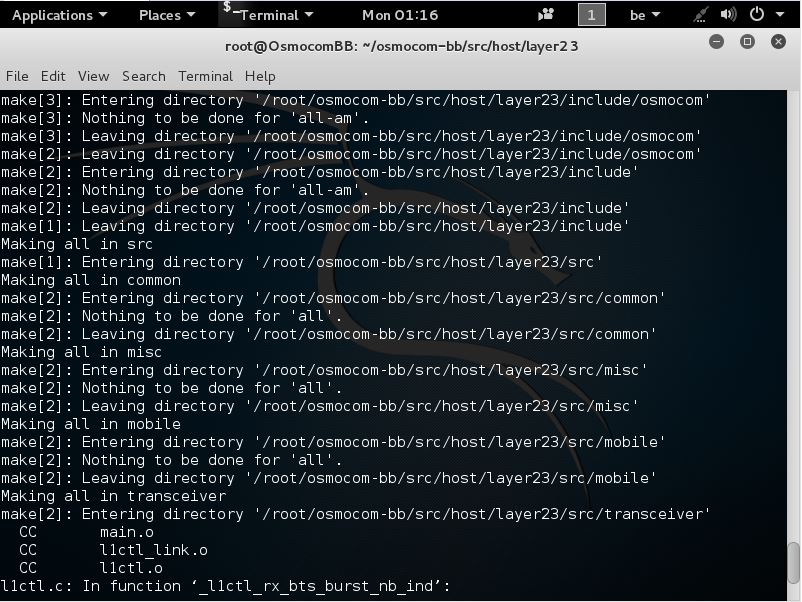Click make[1] 'Entering directory' line for layer23/src
Image resolution: width=802 pixels, height=602 pixels.
pos(302,262)
